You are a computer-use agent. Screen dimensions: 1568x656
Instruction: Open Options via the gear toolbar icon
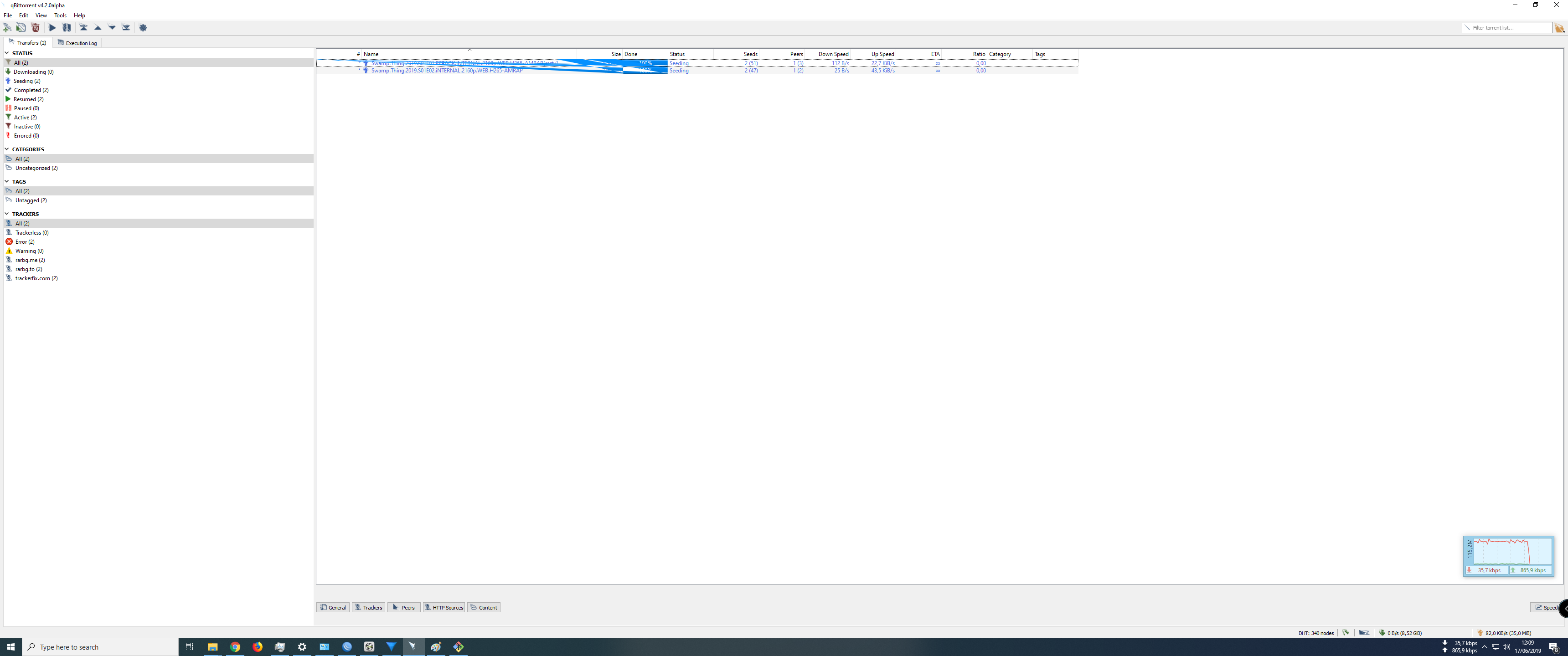tap(143, 27)
